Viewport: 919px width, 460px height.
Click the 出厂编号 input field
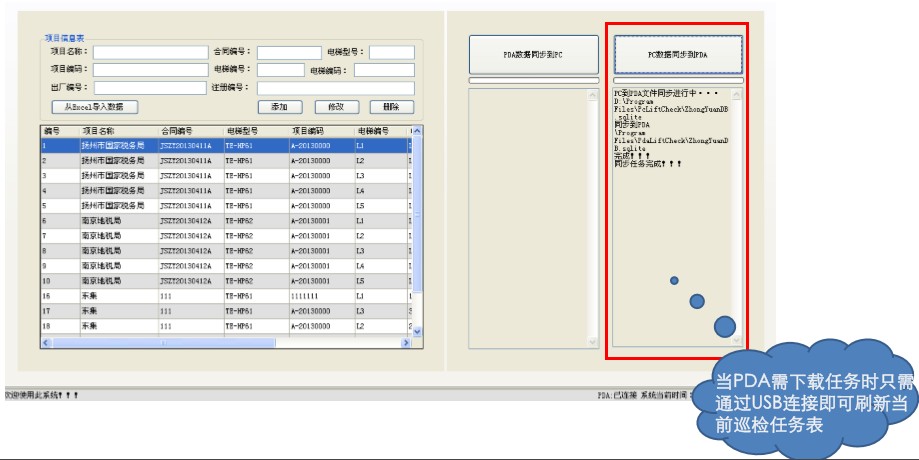click(150, 88)
